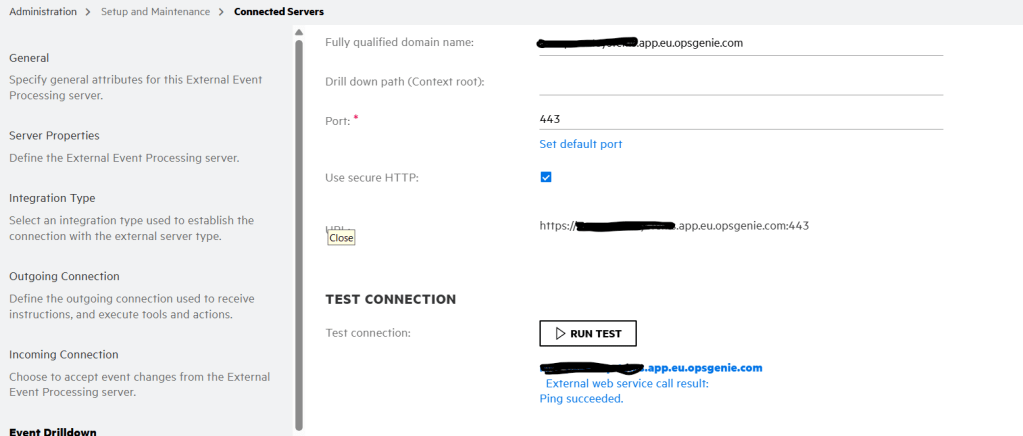Show the Event Drilldown section
Image resolution: width=1023 pixels, height=436 pixels.
pyautogui.click(x=54, y=431)
